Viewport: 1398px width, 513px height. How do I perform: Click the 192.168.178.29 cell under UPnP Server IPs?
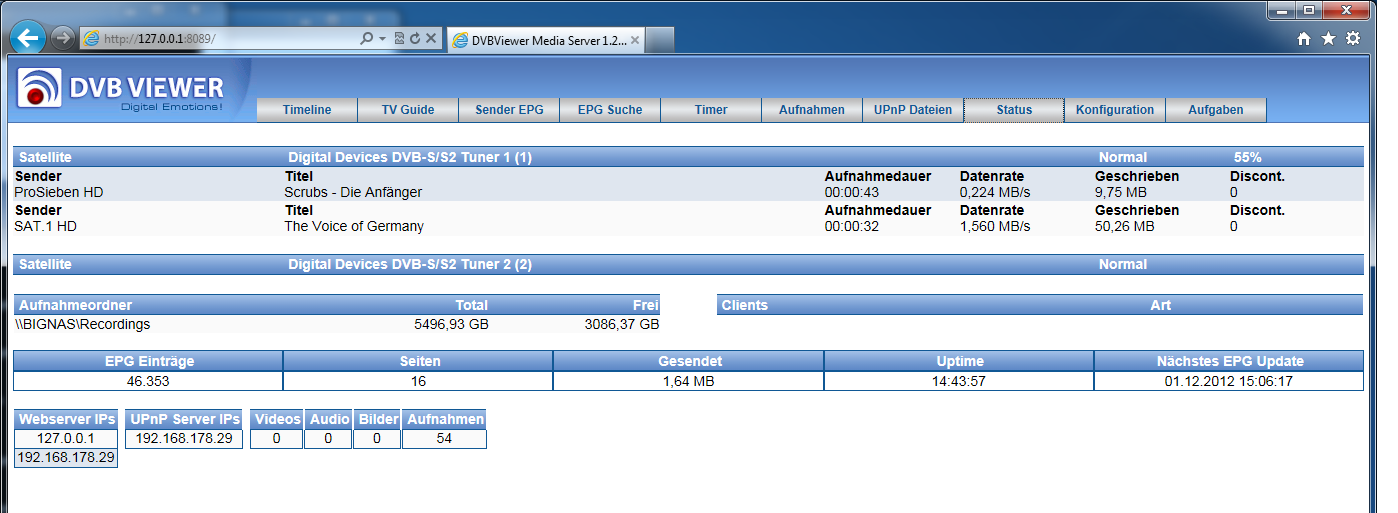184,439
